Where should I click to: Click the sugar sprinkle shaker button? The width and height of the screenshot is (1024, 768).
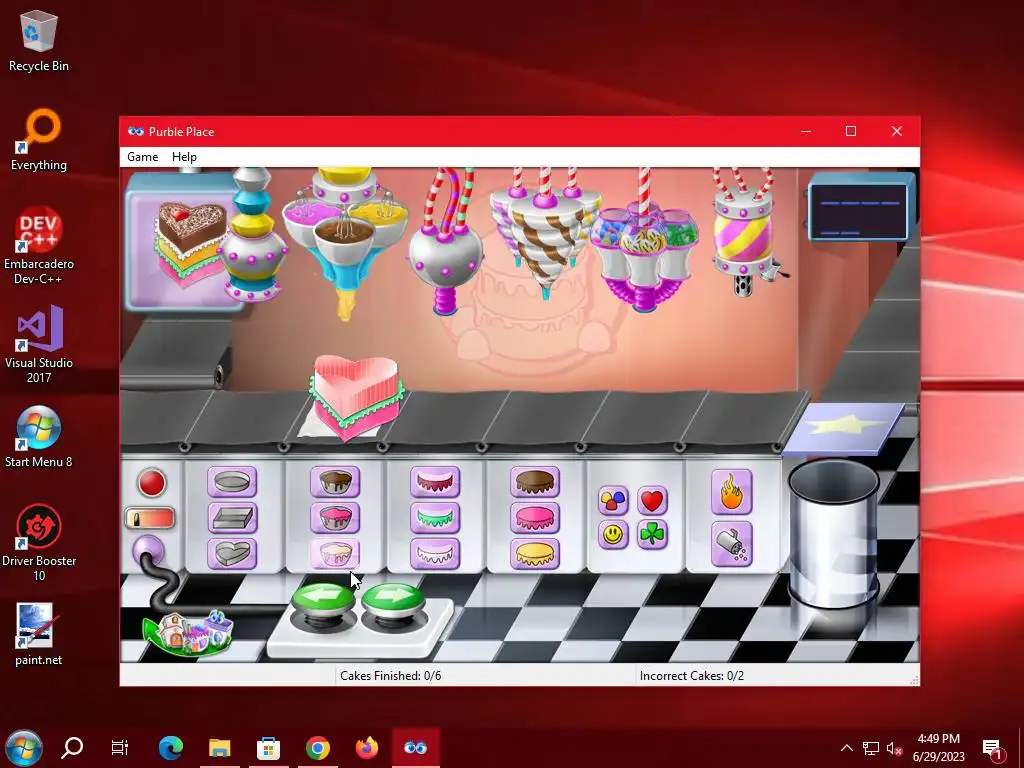(731, 544)
